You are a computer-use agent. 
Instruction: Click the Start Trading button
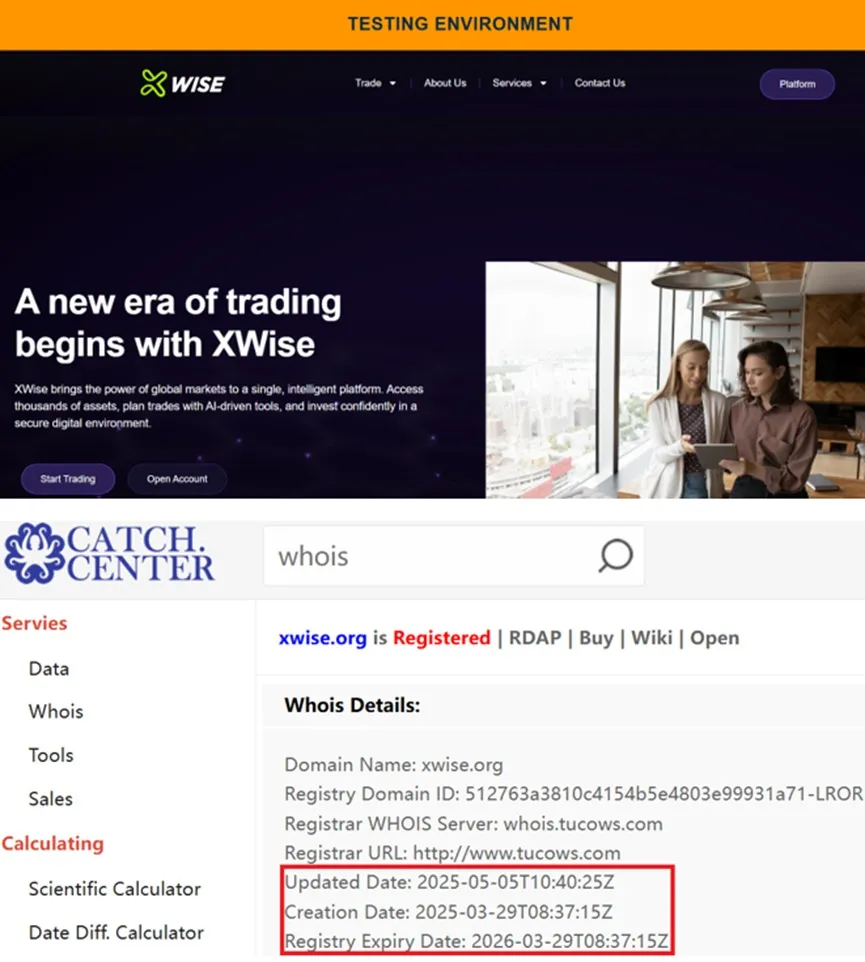coord(68,479)
